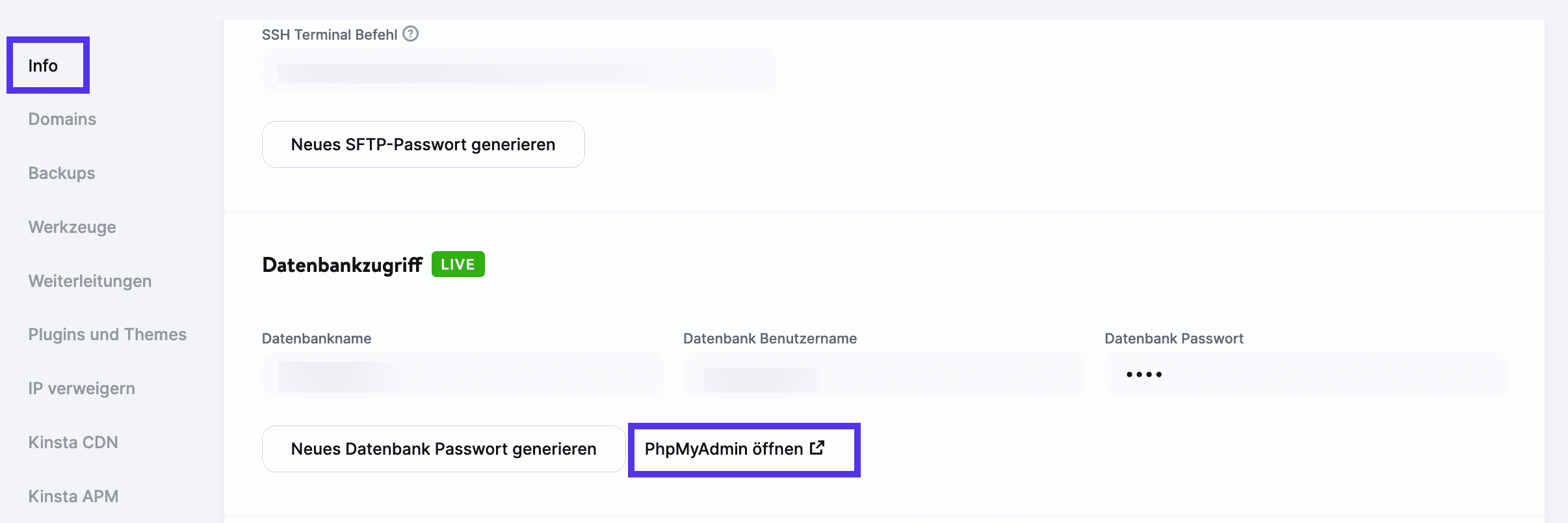Click the Datenbankzugriff section heading
Image resolution: width=1568 pixels, height=523 pixels.
(343, 264)
